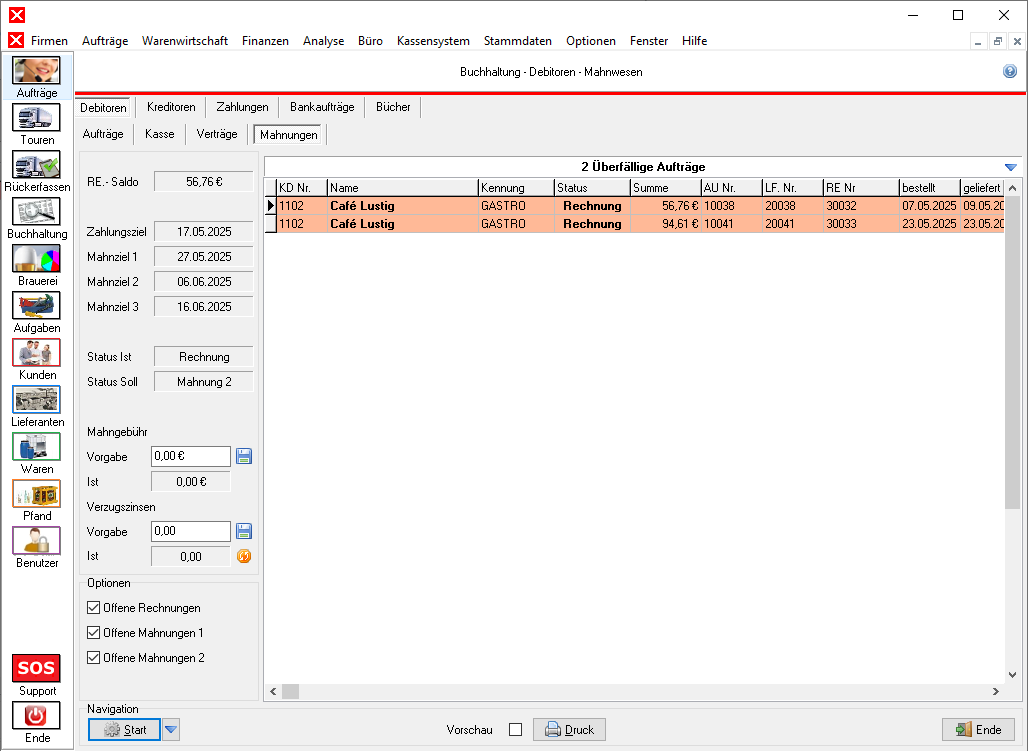Viewport: 1028px width, 751px height.
Task: Select the Kunden sidebar icon
Action: click(x=36, y=353)
